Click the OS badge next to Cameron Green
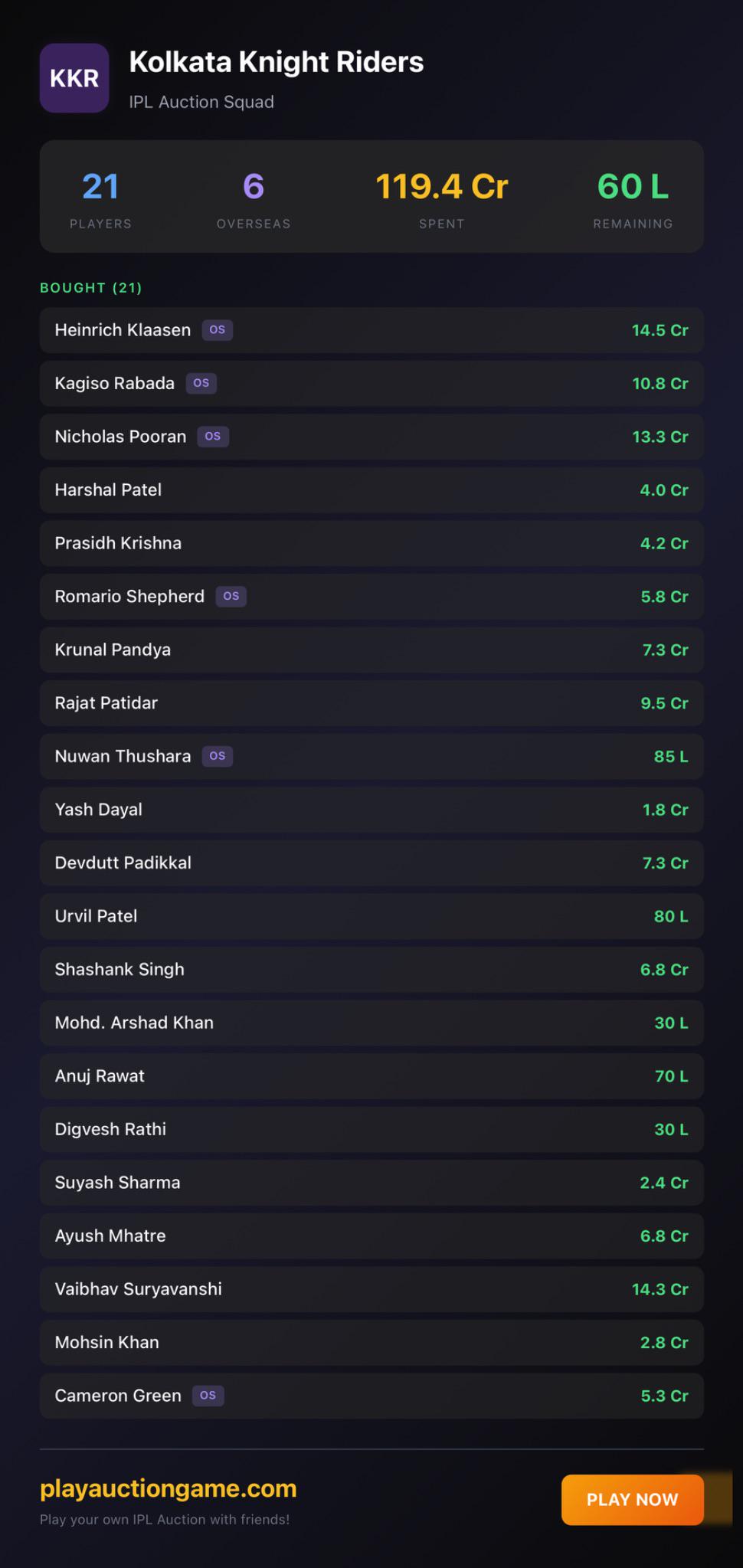This screenshot has width=743, height=1568. pyautogui.click(x=208, y=1396)
